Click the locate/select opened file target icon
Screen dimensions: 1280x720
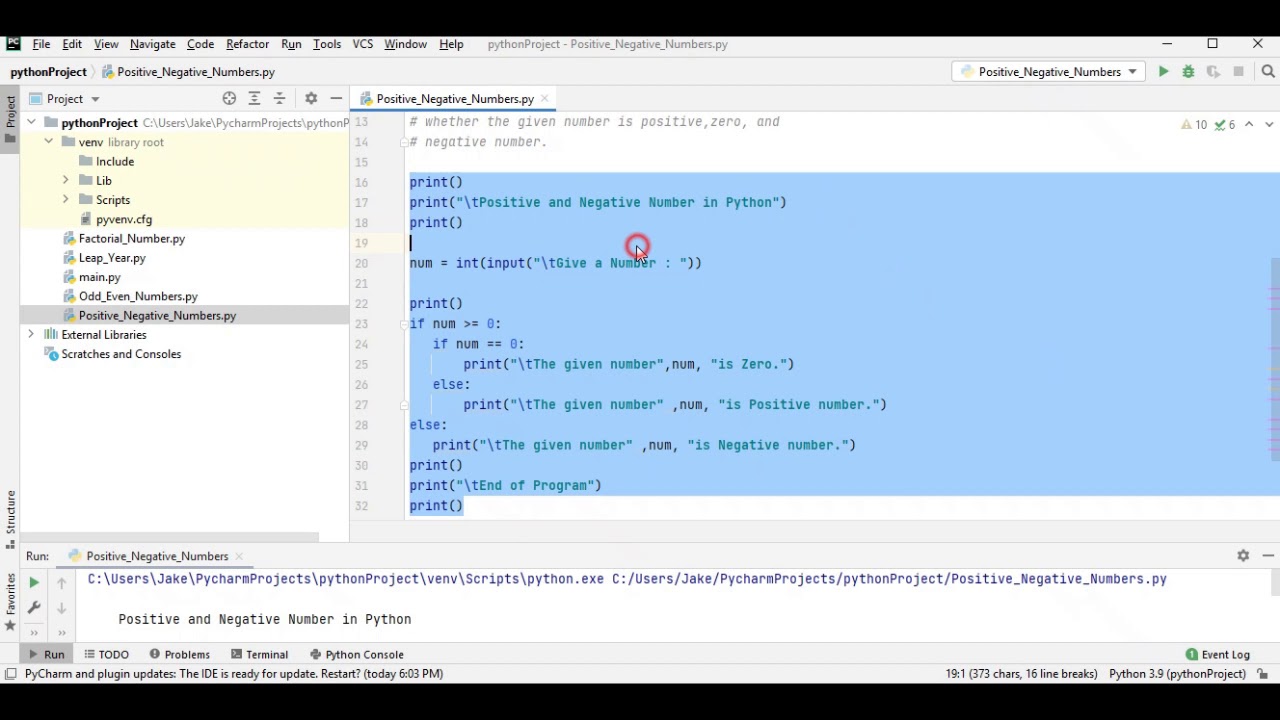(x=229, y=98)
